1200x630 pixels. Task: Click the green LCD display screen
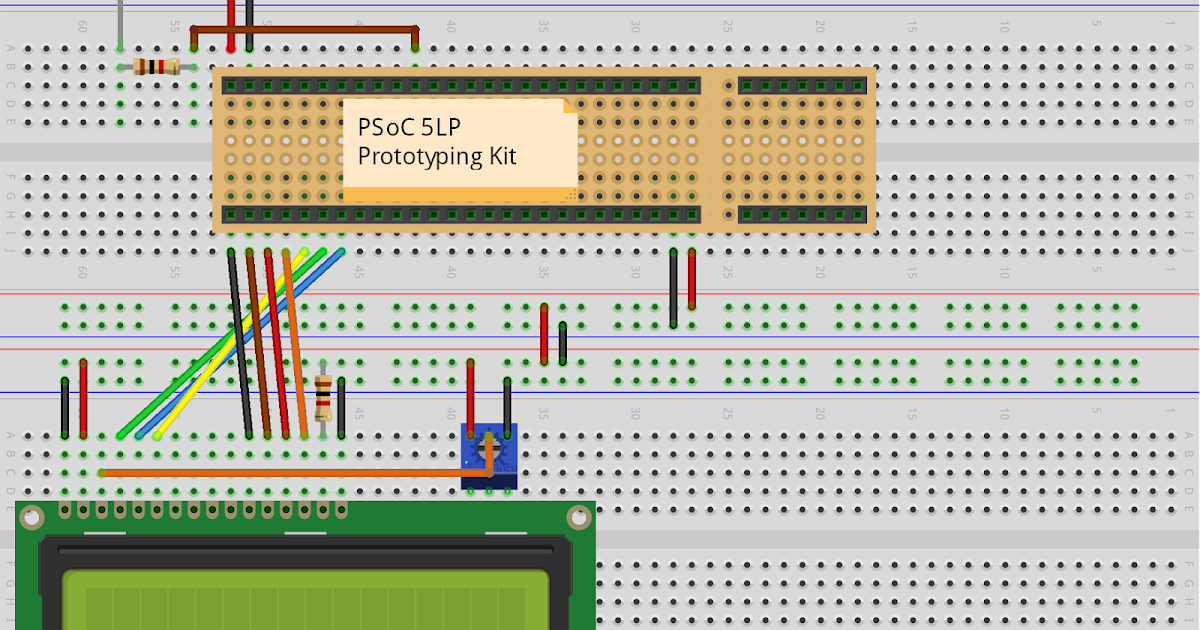point(305,600)
